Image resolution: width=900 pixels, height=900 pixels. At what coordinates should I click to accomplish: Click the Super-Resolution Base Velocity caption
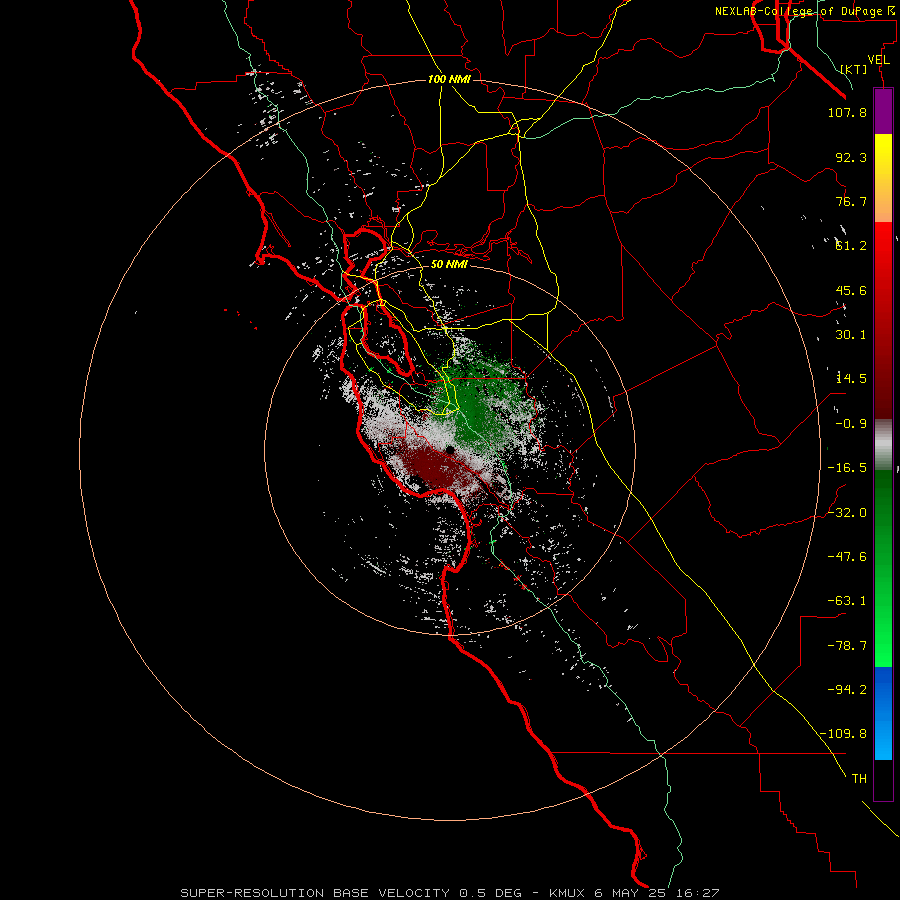click(449, 893)
